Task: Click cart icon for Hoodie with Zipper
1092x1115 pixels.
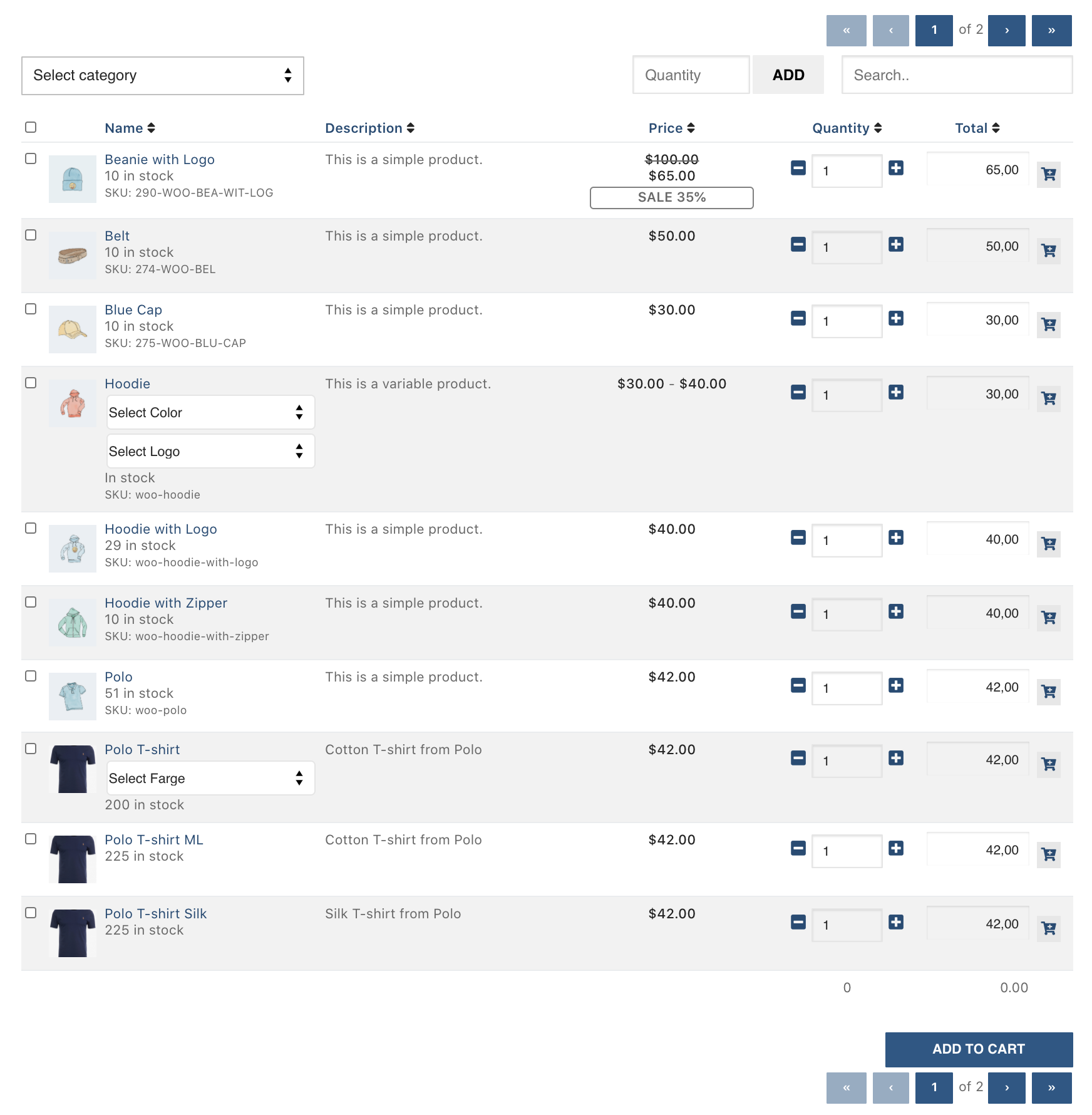Action: coord(1048,618)
